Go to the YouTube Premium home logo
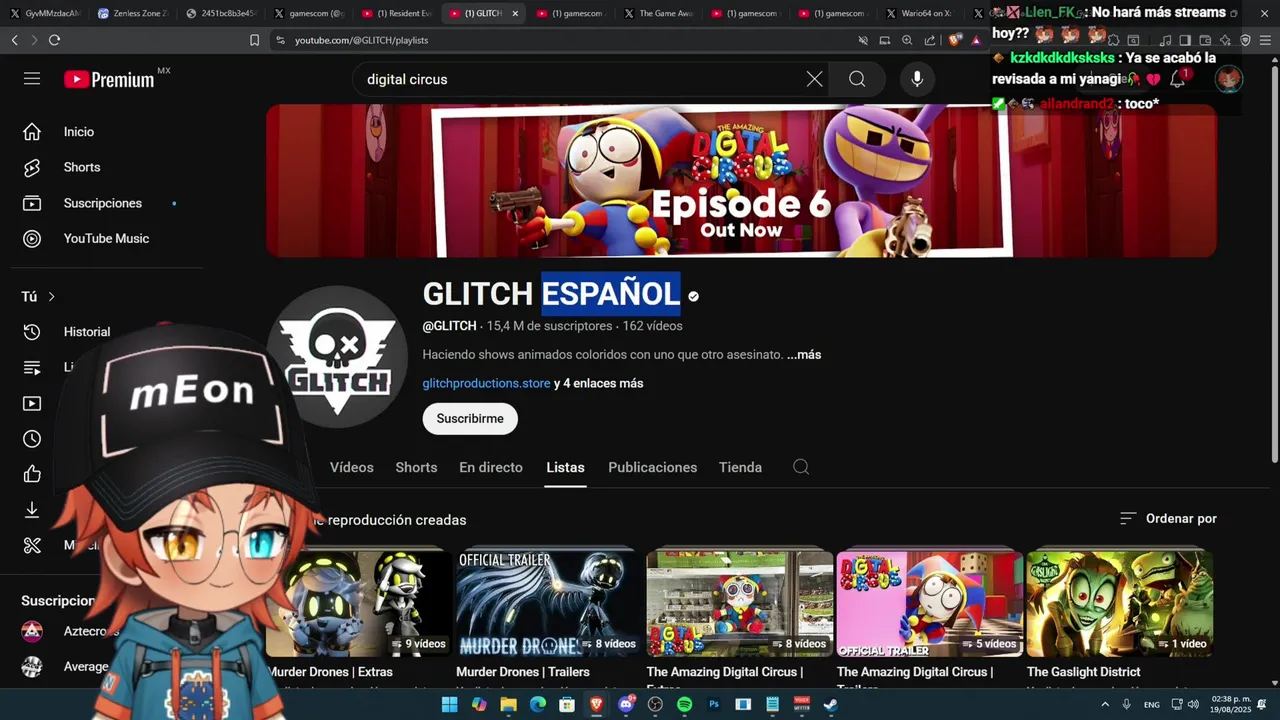 click(x=110, y=79)
